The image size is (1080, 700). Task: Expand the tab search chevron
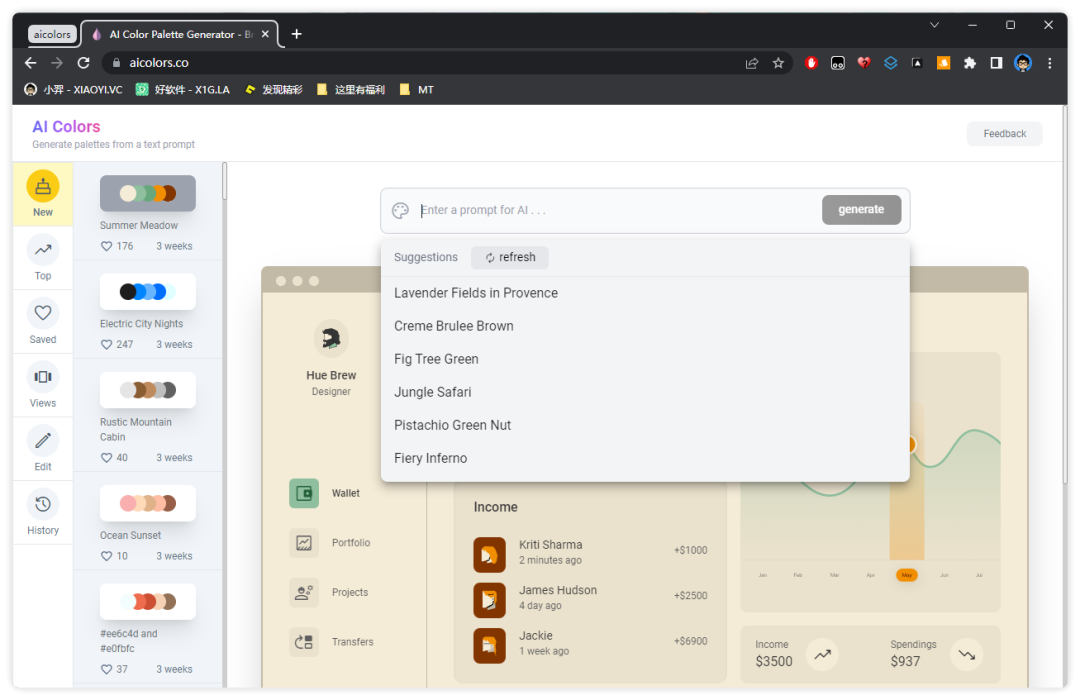[934, 25]
